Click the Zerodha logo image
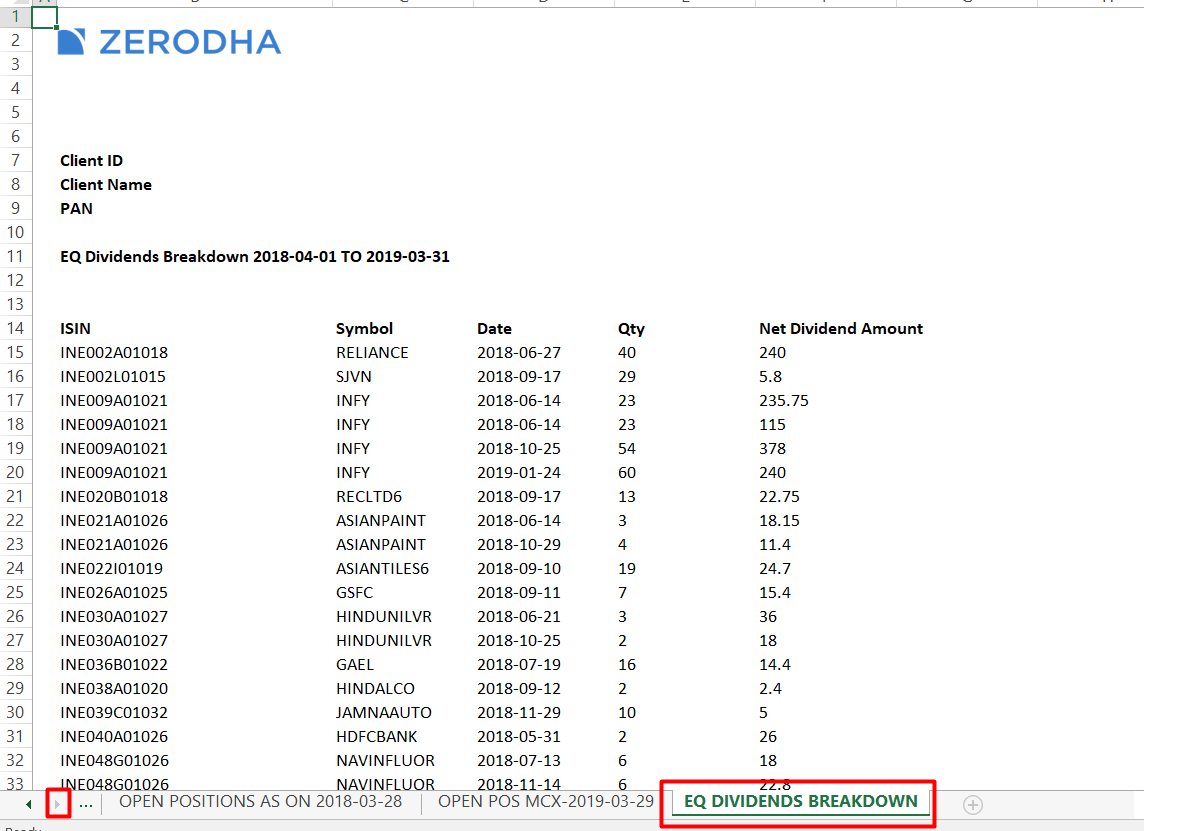Image resolution: width=1200 pixels, height=831 pixels. pos(169,41)
